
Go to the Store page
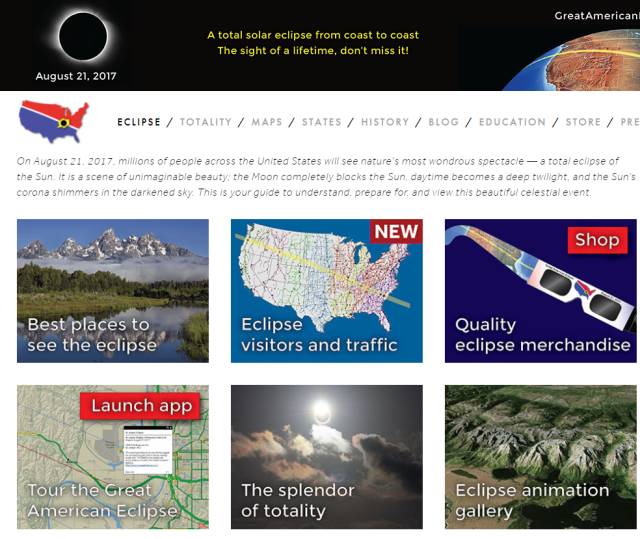pos(583,122)
